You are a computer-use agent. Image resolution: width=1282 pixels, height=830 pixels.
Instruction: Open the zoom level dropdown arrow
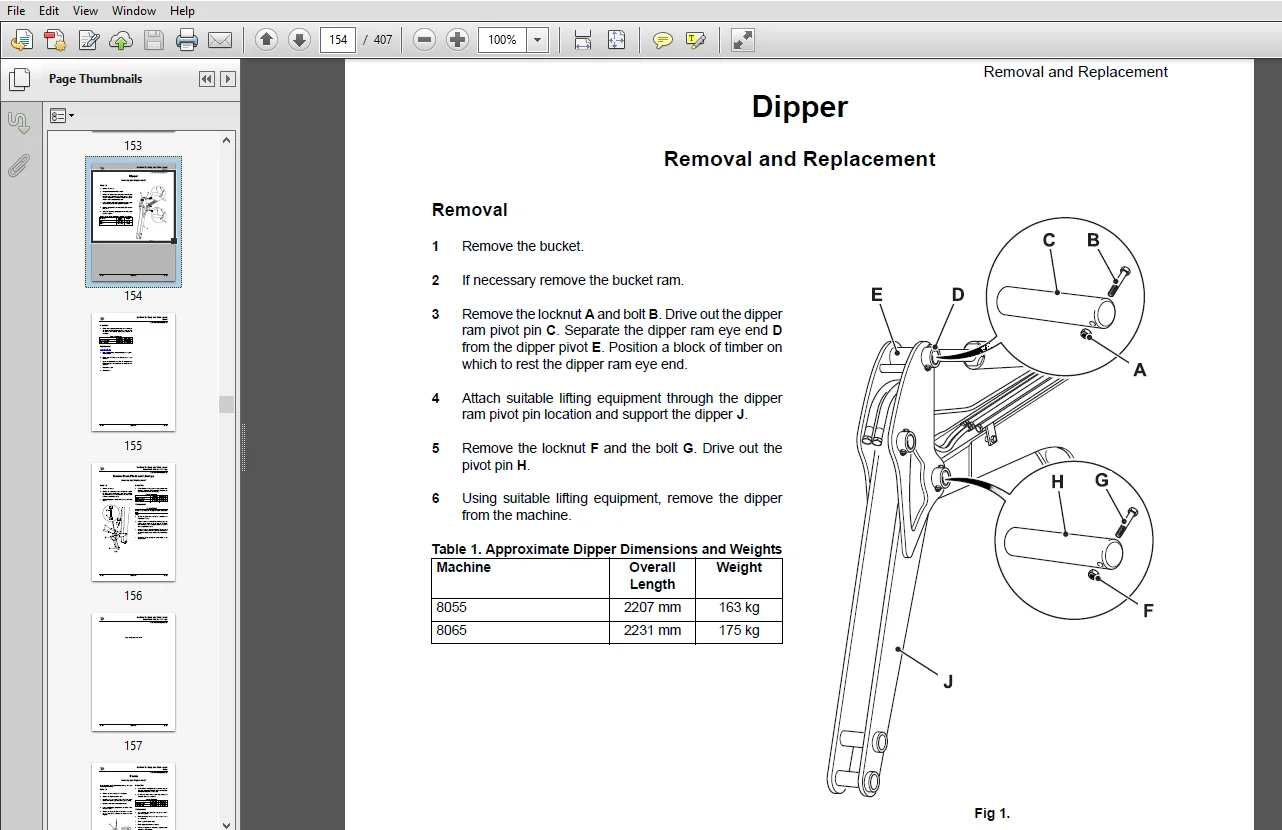tap(538, 40)
